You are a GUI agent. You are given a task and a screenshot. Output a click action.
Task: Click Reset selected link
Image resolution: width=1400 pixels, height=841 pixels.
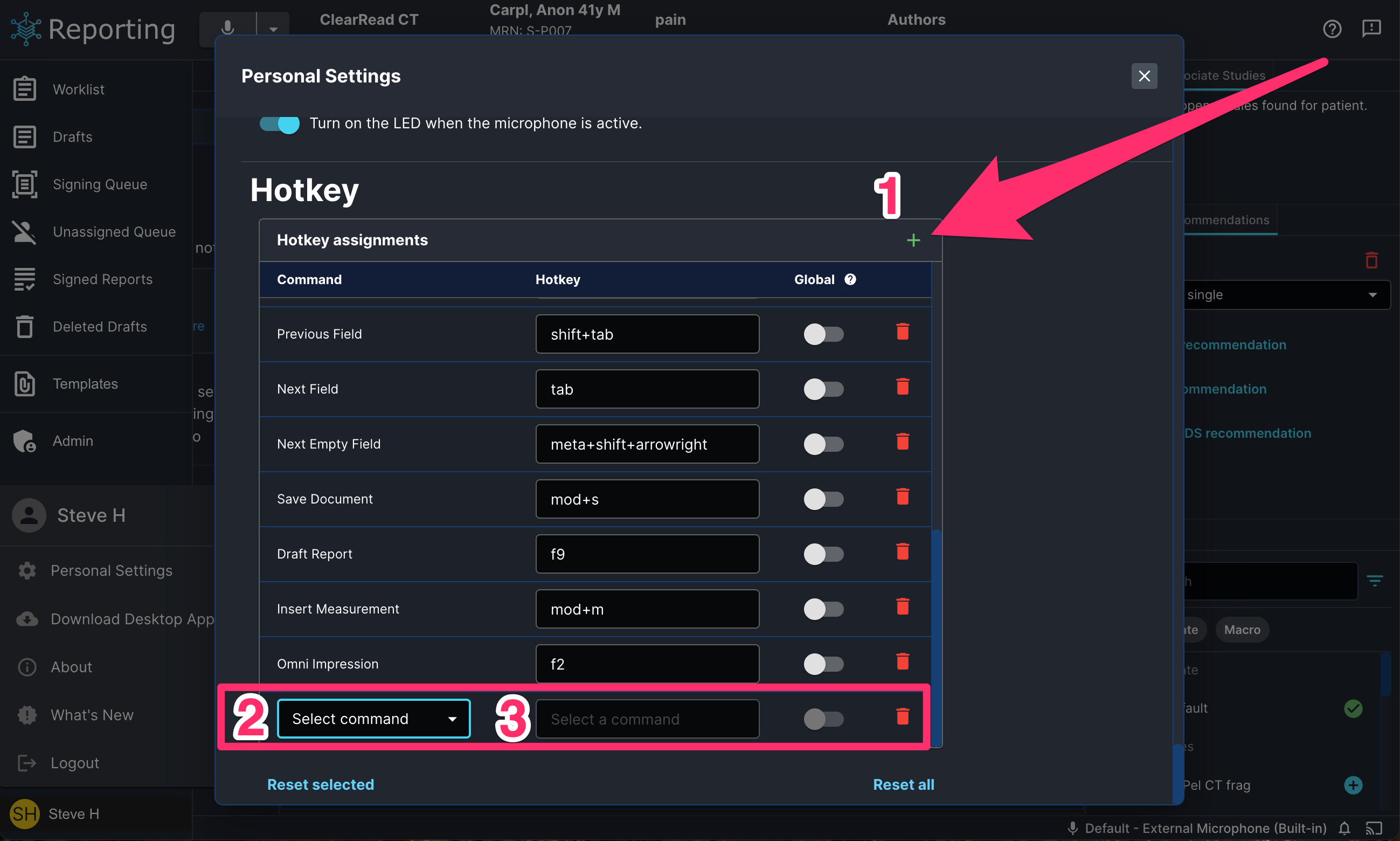[x=321, y=785]
